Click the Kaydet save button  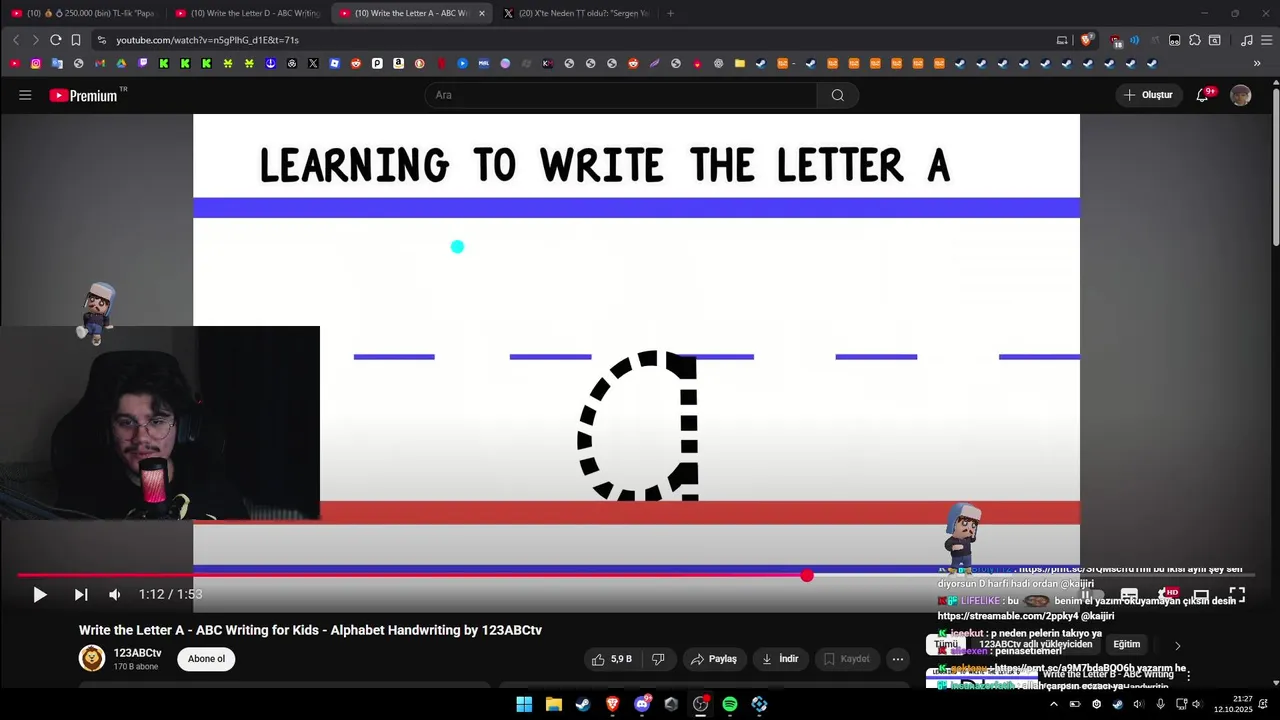[x=846, y=659]
